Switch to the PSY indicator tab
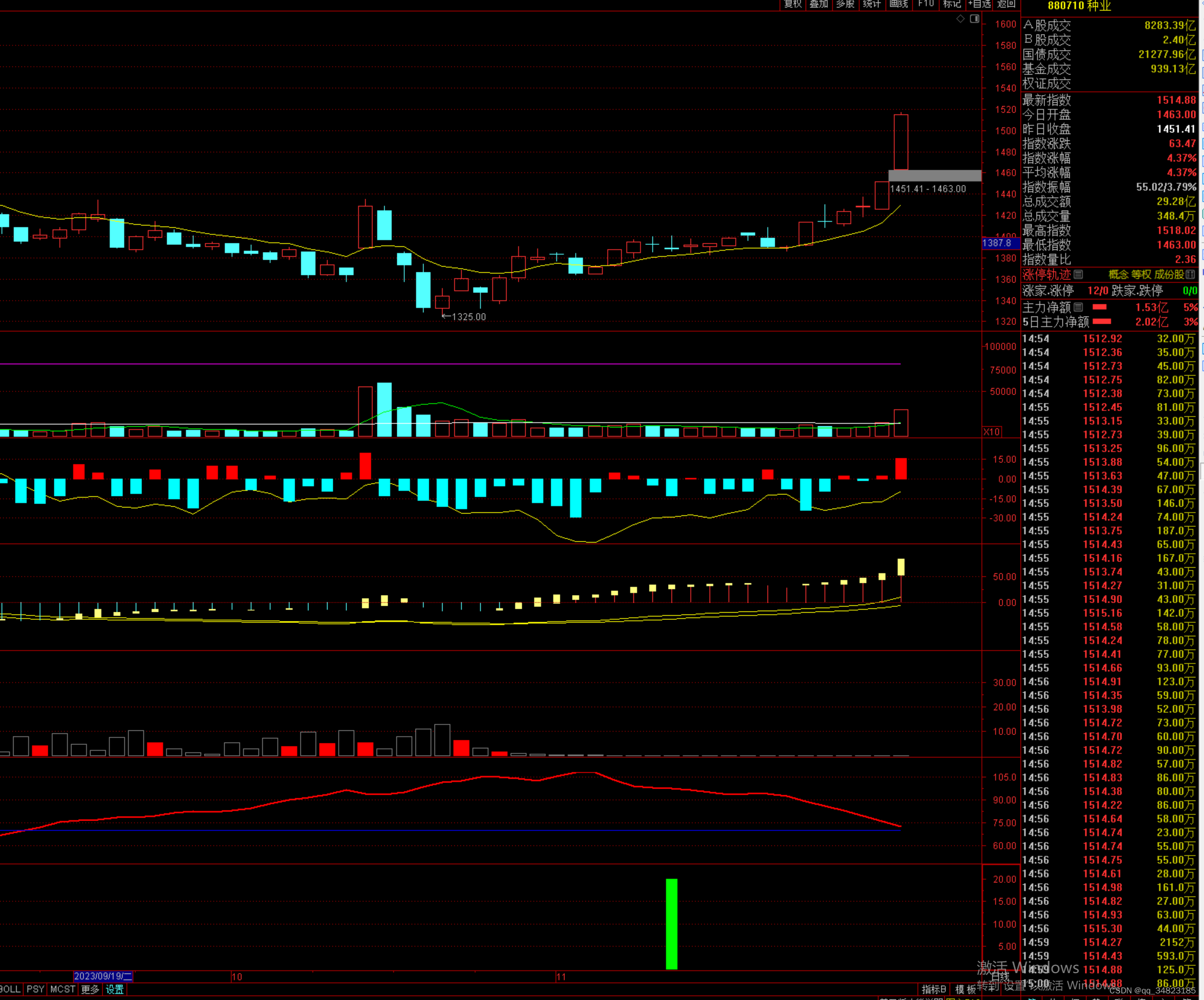This screenshot has height=1000, width=1204. [x=36, y=989]
